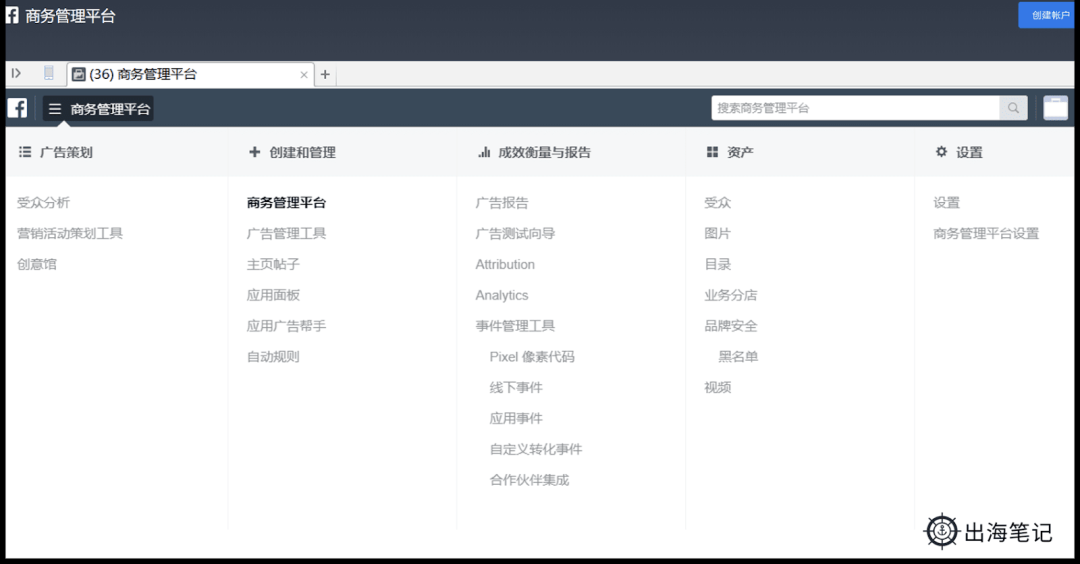The image size is (1080, 564).
Task: Click the mobile device icon in tab bar
Action: 49,73
